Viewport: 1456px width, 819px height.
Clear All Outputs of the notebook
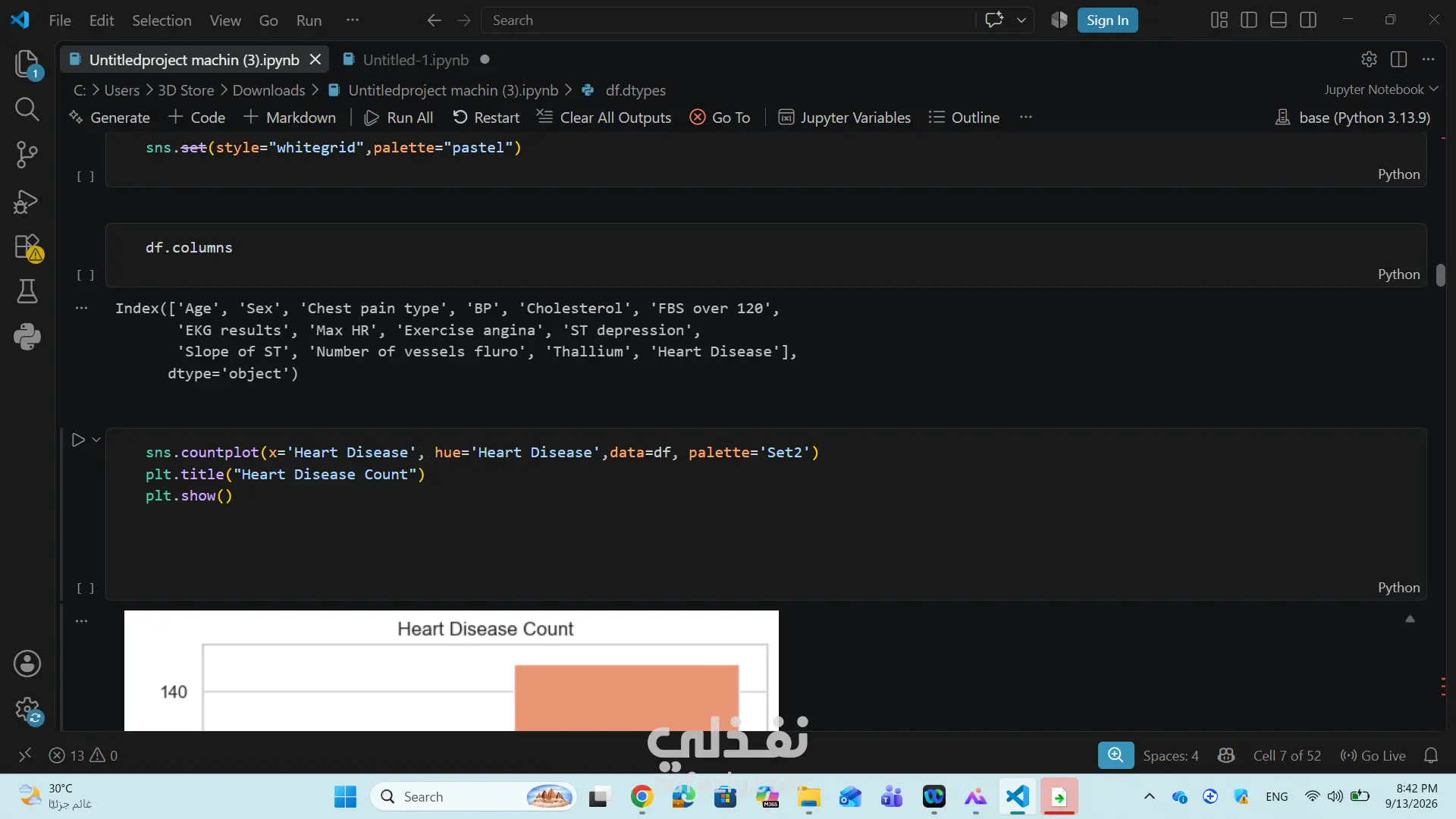(x=604, y=118)
